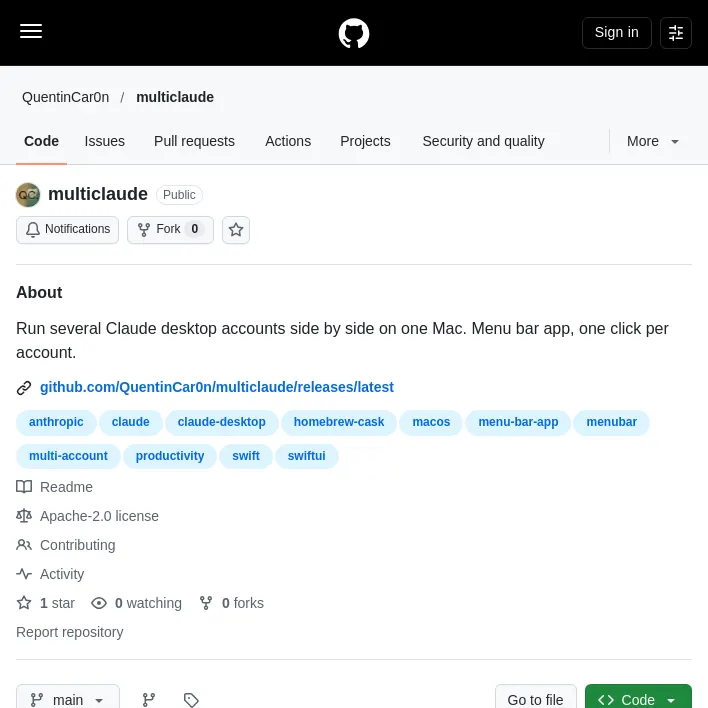Select the homebrew-cask topic tag

[x=339, y=422]
